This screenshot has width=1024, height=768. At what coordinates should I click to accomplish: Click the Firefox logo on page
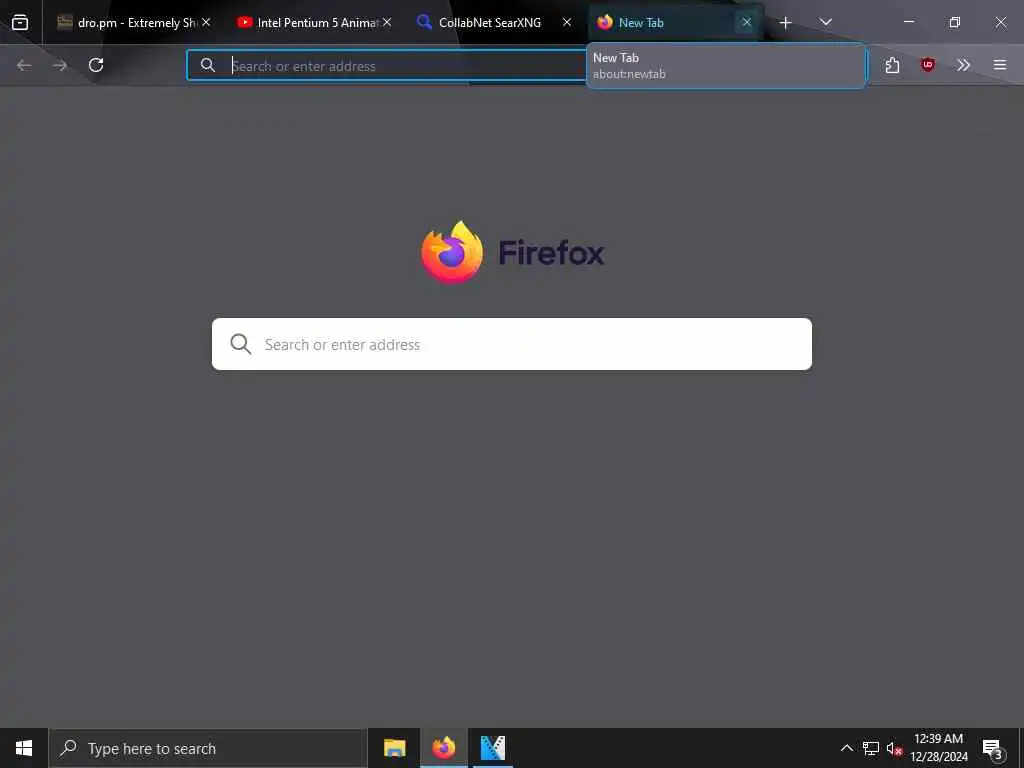pyautogui.click(x=452, y=252)
